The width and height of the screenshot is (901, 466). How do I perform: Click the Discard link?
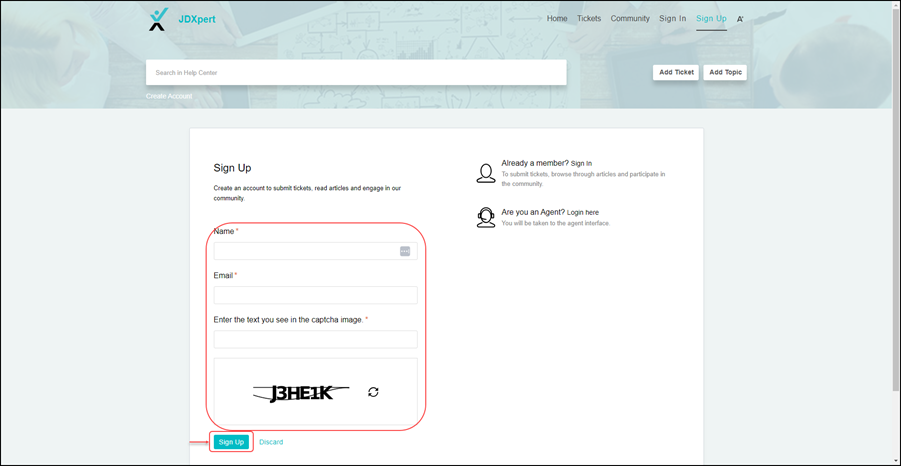(271, 442)
